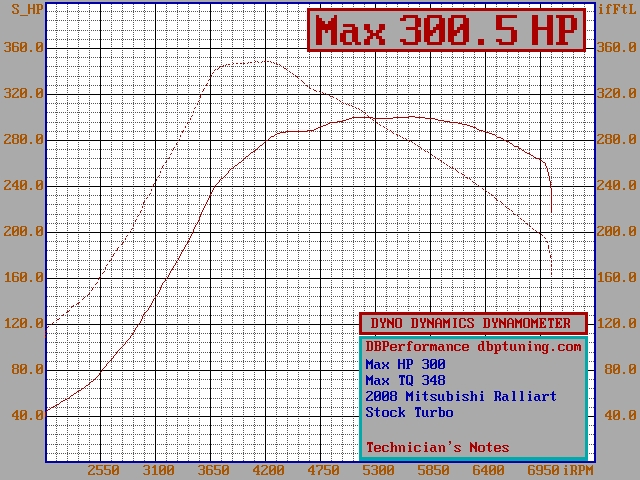Click the iRPM axis label
The height and width of the screenshot is (480, 640).
click(579, 469)
